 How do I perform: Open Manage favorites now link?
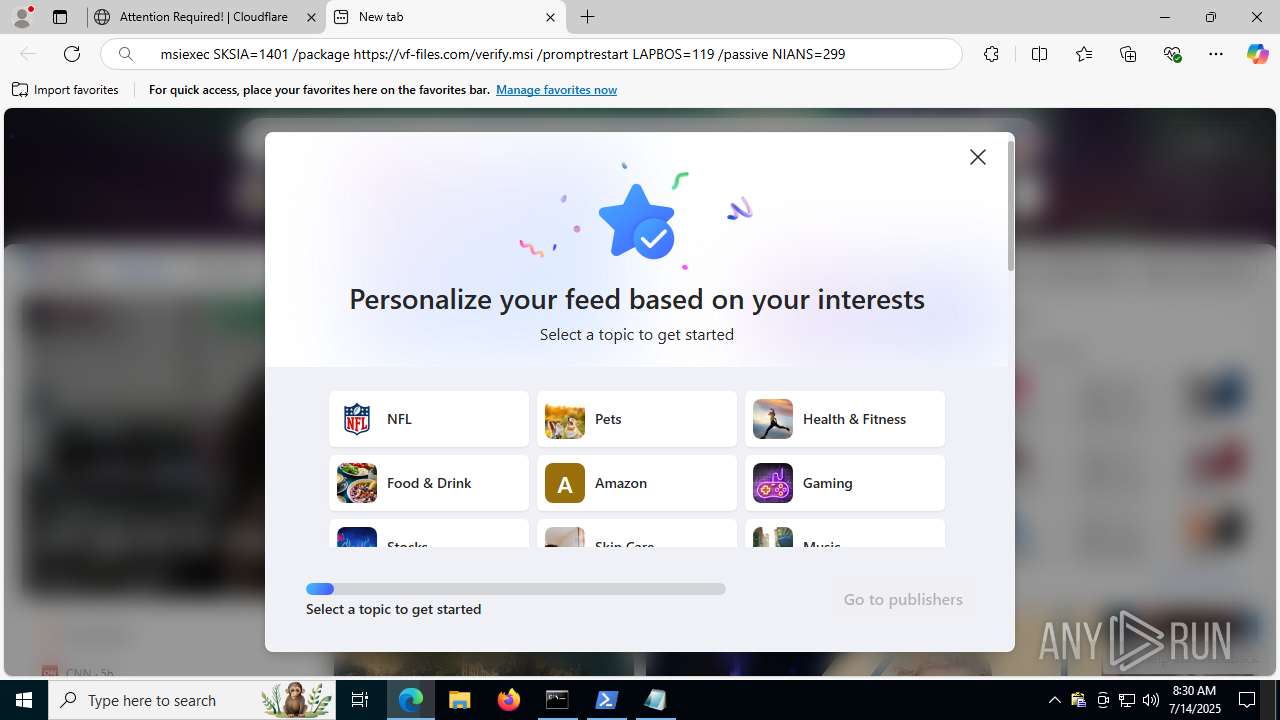556,90
